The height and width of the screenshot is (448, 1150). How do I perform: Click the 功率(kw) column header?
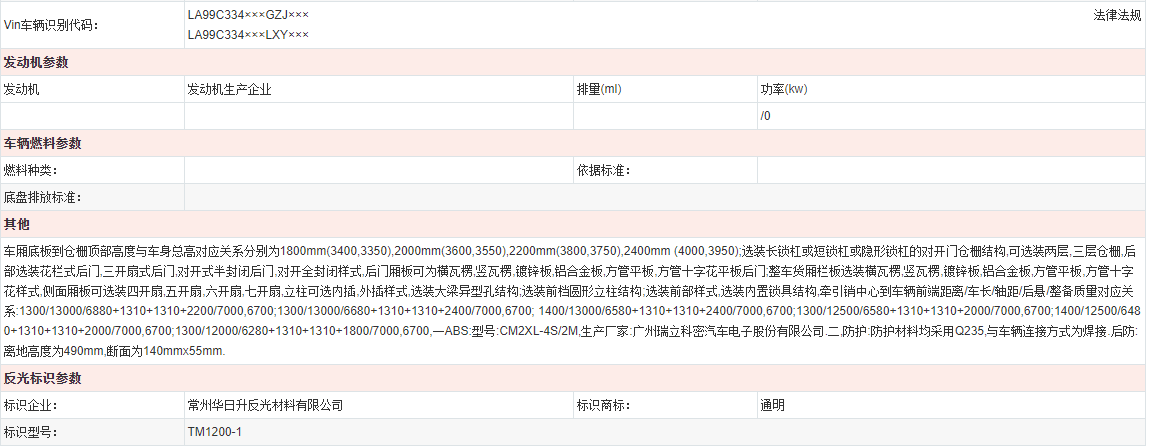pos(783,89)
